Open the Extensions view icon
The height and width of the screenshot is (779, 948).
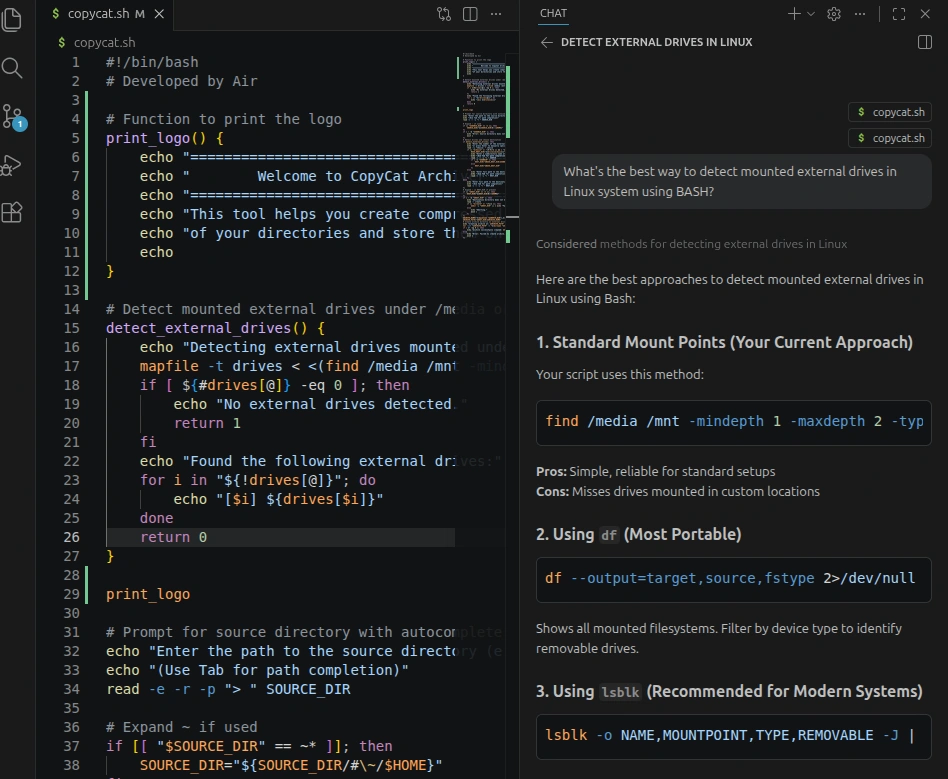click(12, 212)
